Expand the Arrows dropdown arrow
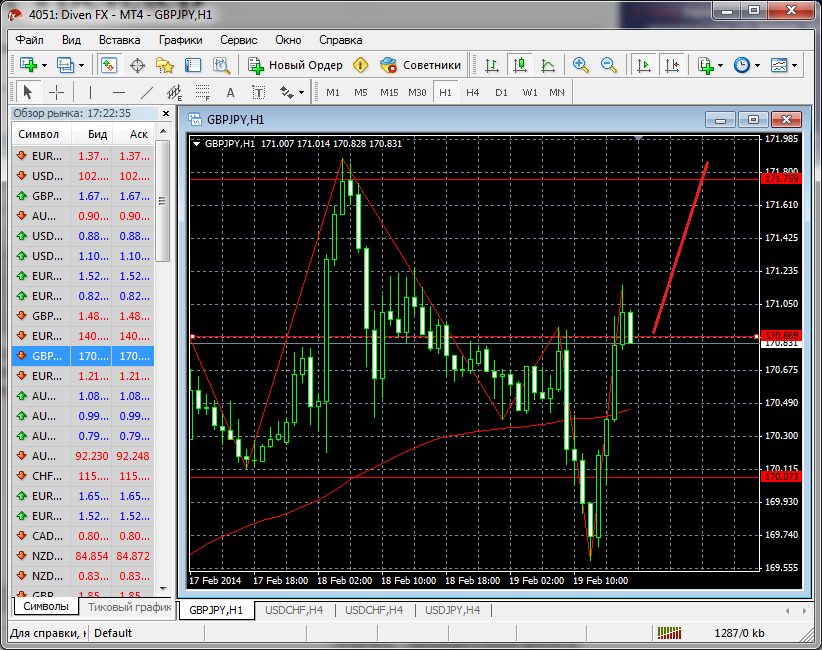This screenshot has width=822, height=650. [301, 93]
